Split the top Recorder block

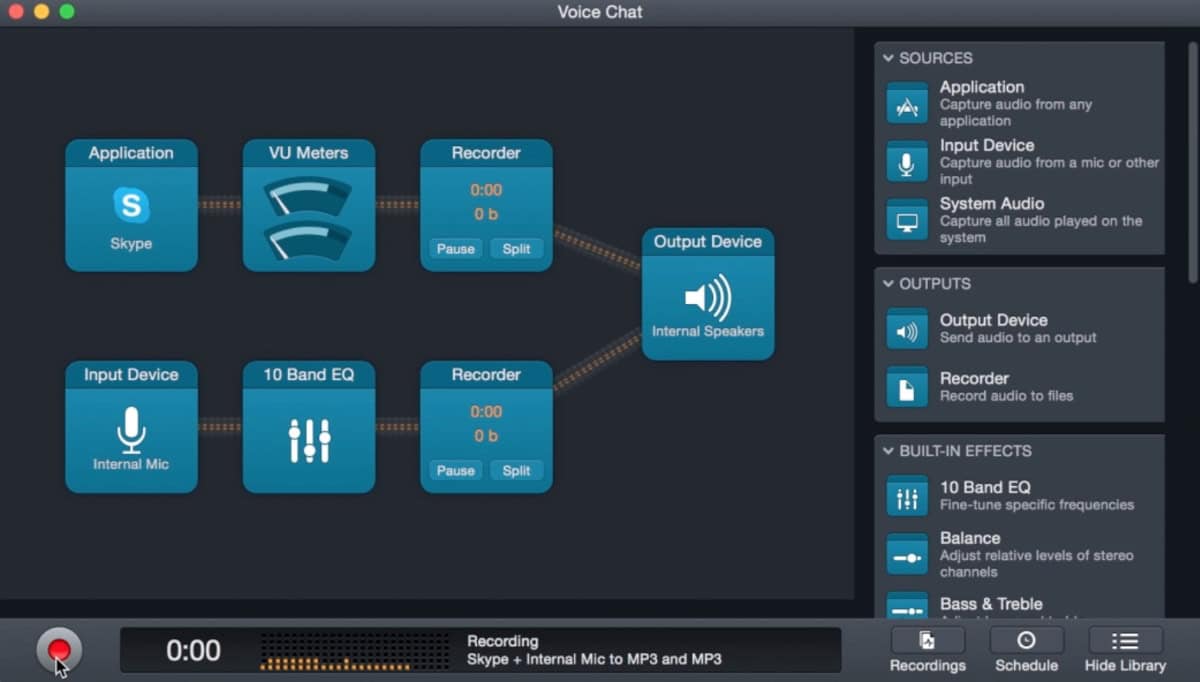517,248
